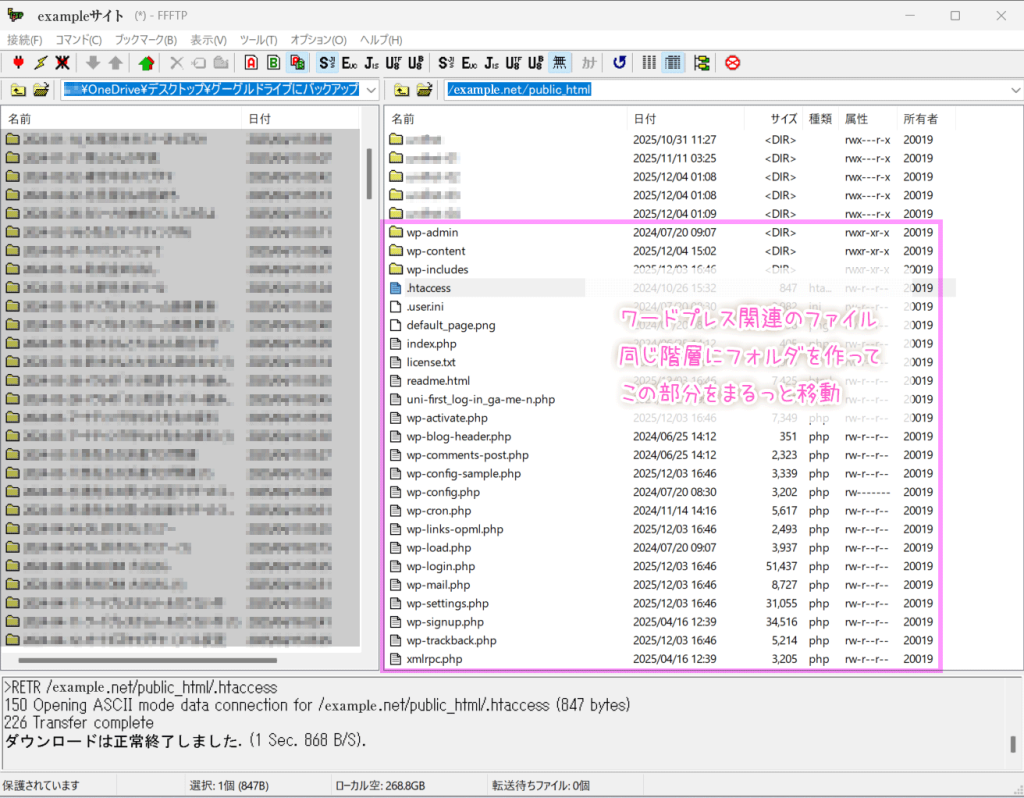Viewport: 1024px width, 798px height.
Task: Open the オプション(O) menu
Action: tap(318, 40)
